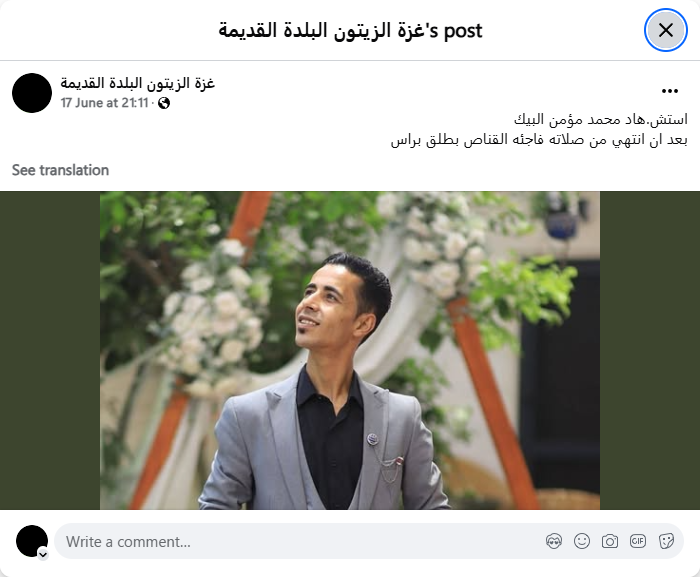Open the emoji picker smiley icon
This screenshot has width=700, height=577.
click(x=582, y=541)
